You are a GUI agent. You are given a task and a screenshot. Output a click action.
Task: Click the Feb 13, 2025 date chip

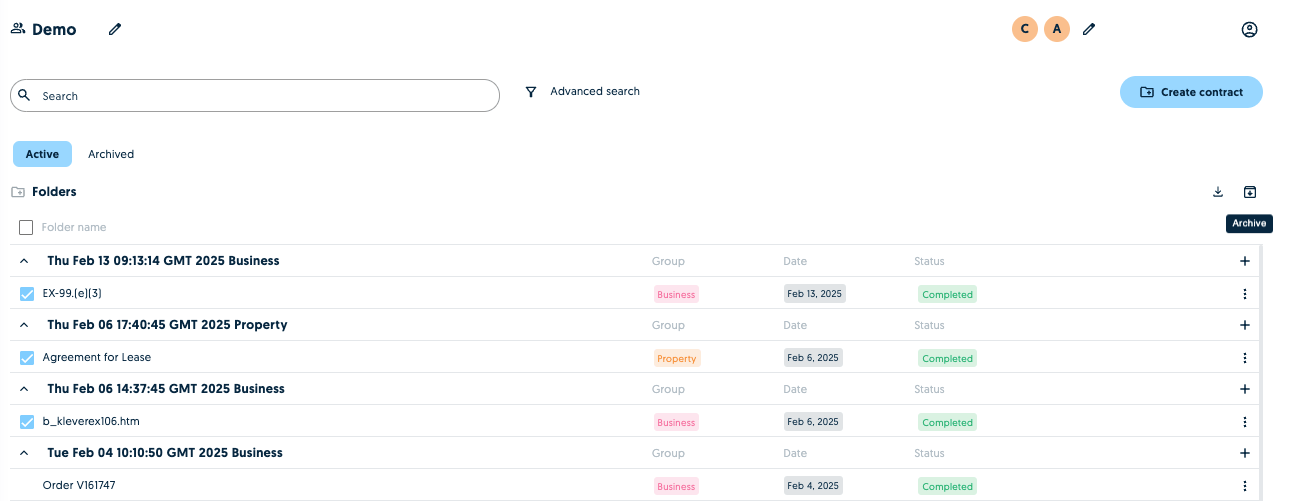pos(814,294)
